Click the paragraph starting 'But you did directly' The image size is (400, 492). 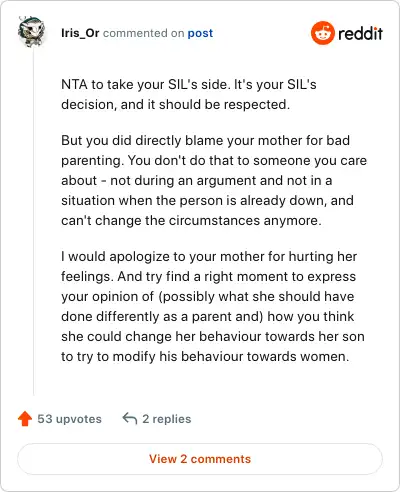point(214,180)
